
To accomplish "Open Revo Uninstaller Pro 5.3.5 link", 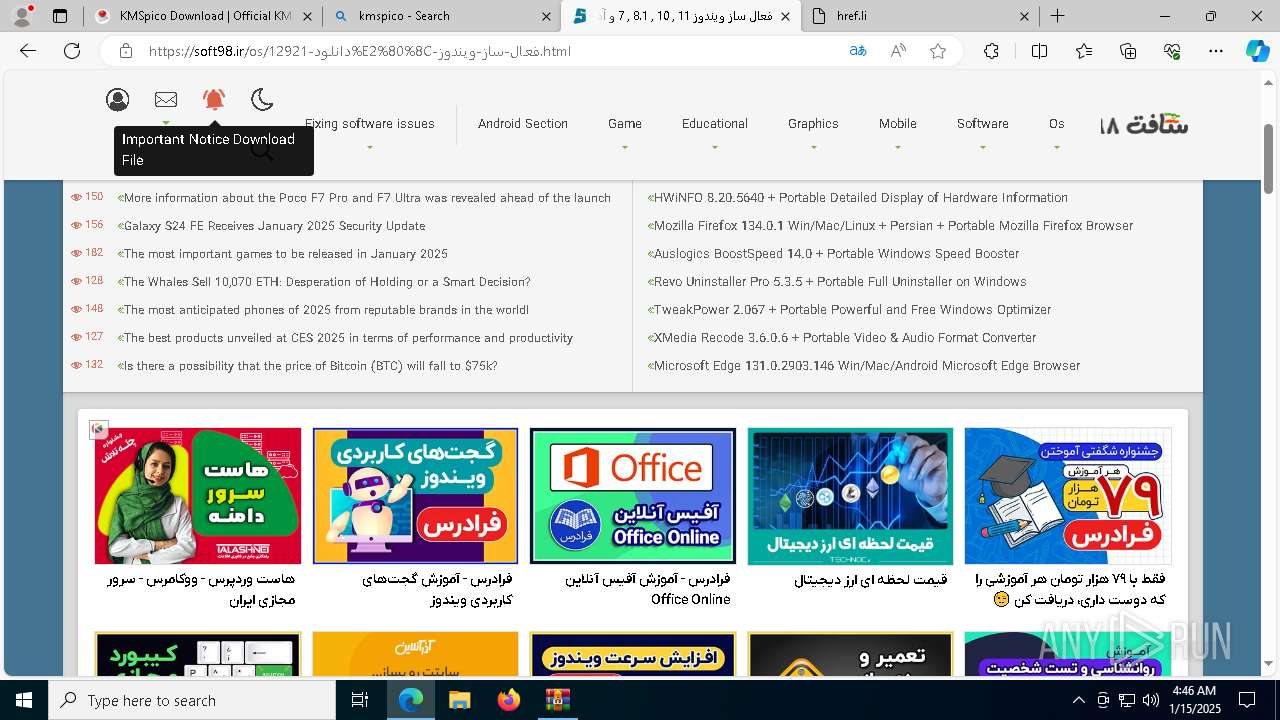I will 839,282.
